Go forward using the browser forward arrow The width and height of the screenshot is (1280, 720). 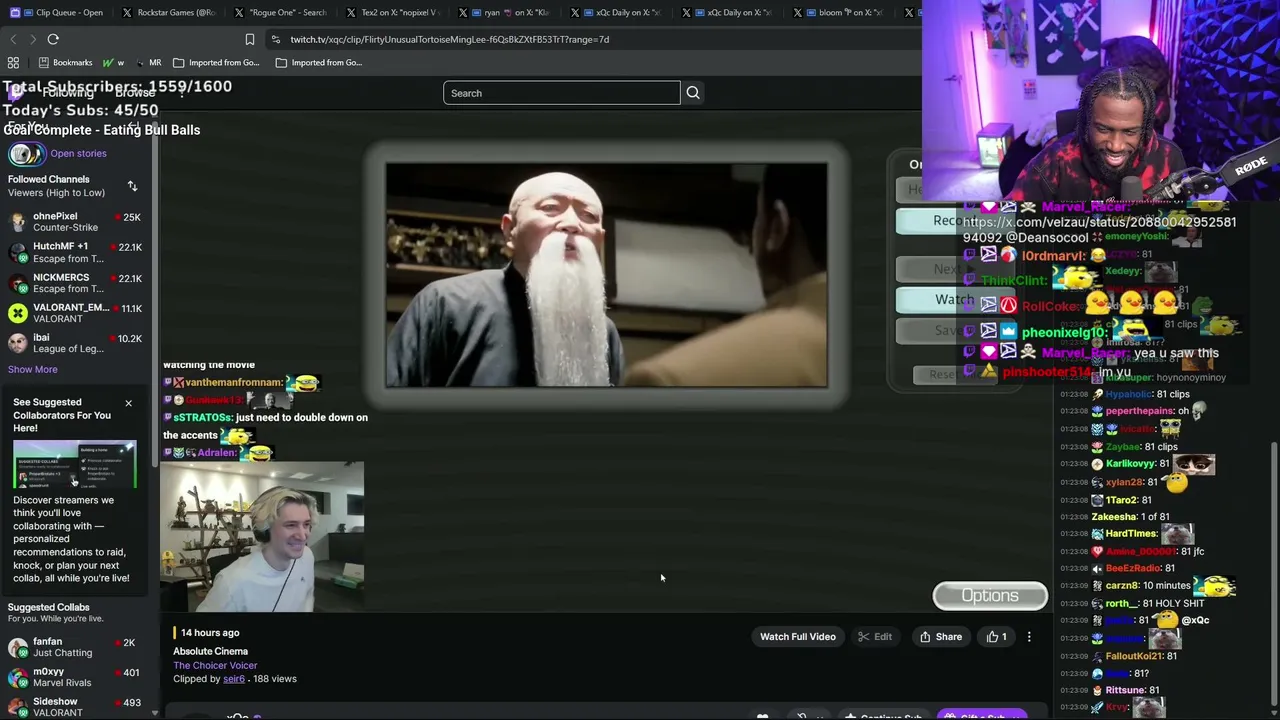[33, 39]
